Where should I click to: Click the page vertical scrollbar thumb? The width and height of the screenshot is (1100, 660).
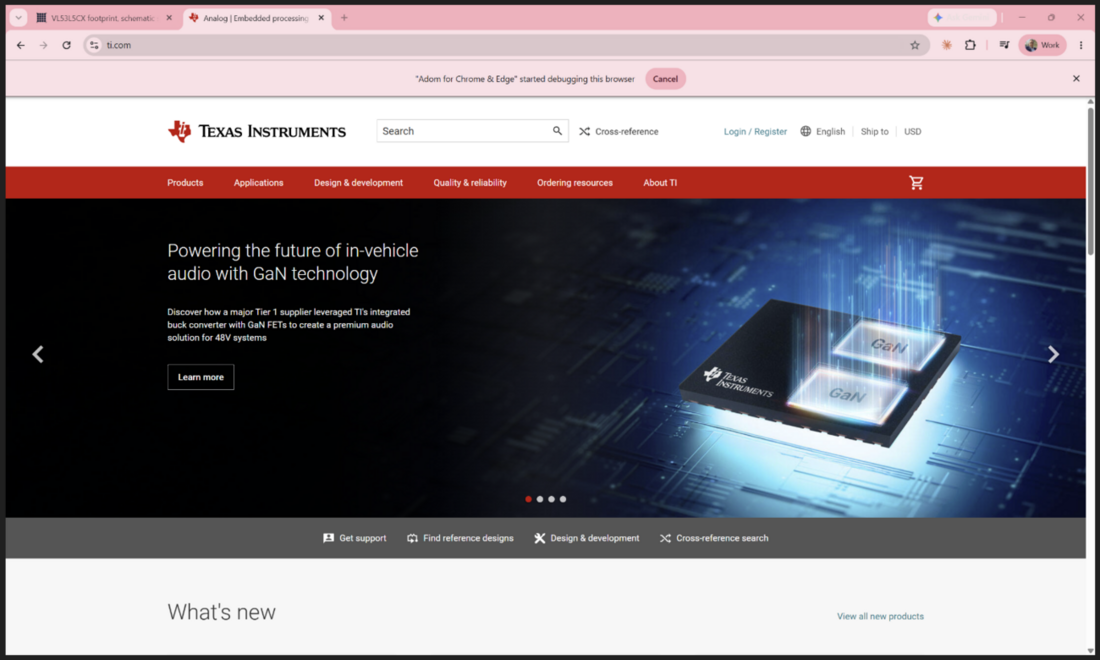coord(1090,181)
